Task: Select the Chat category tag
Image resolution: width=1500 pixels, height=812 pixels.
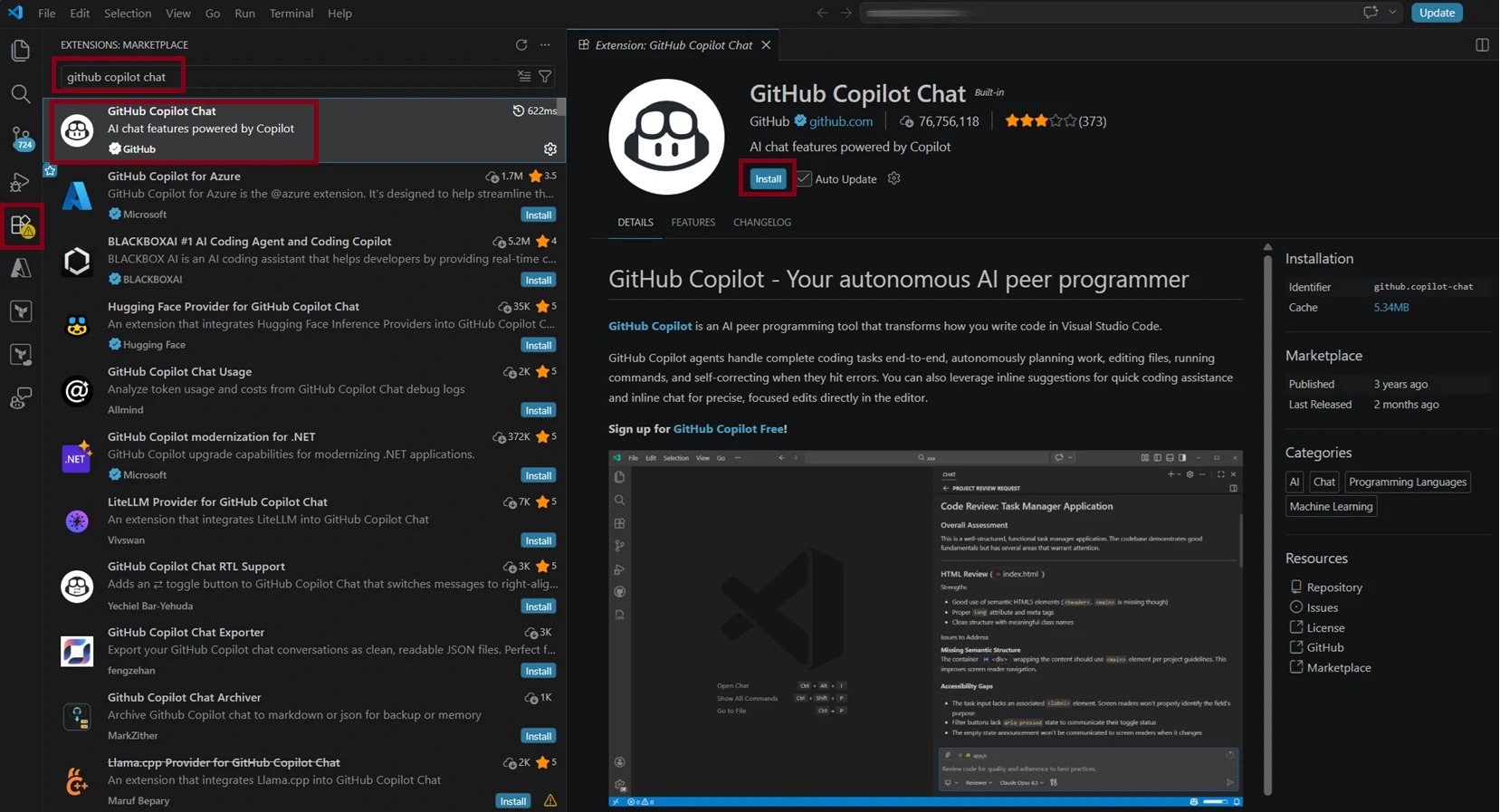Action: pyautogui.click(x=1324, y=482)
